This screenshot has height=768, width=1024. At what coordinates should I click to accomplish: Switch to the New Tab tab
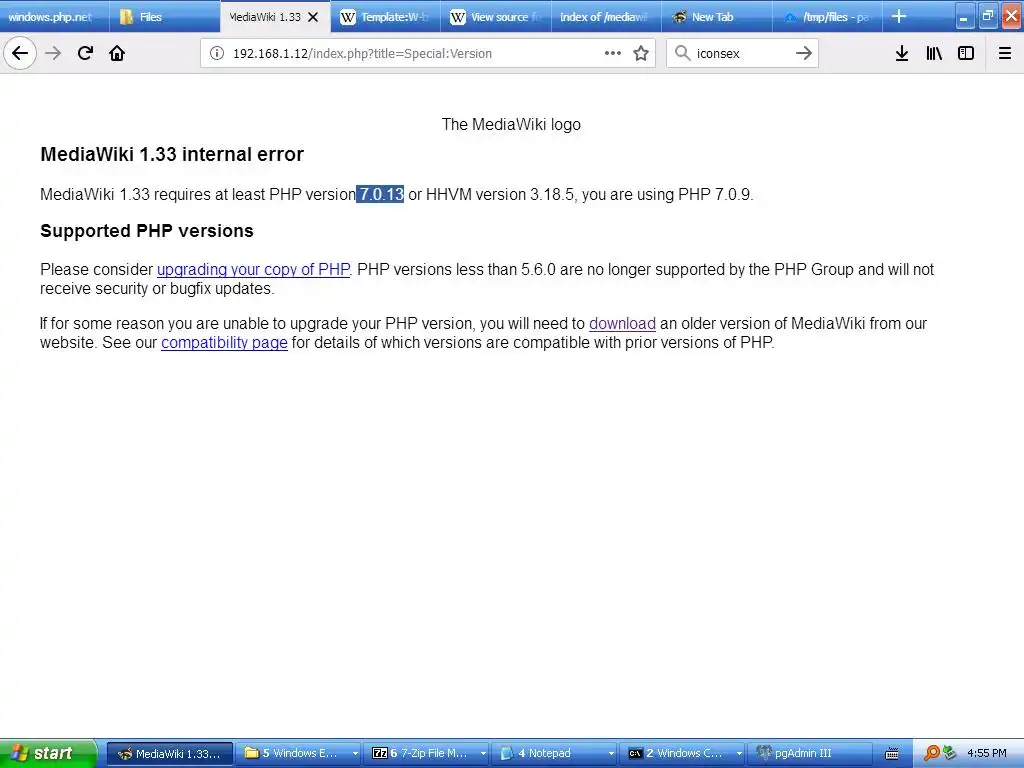click(716, 16)
